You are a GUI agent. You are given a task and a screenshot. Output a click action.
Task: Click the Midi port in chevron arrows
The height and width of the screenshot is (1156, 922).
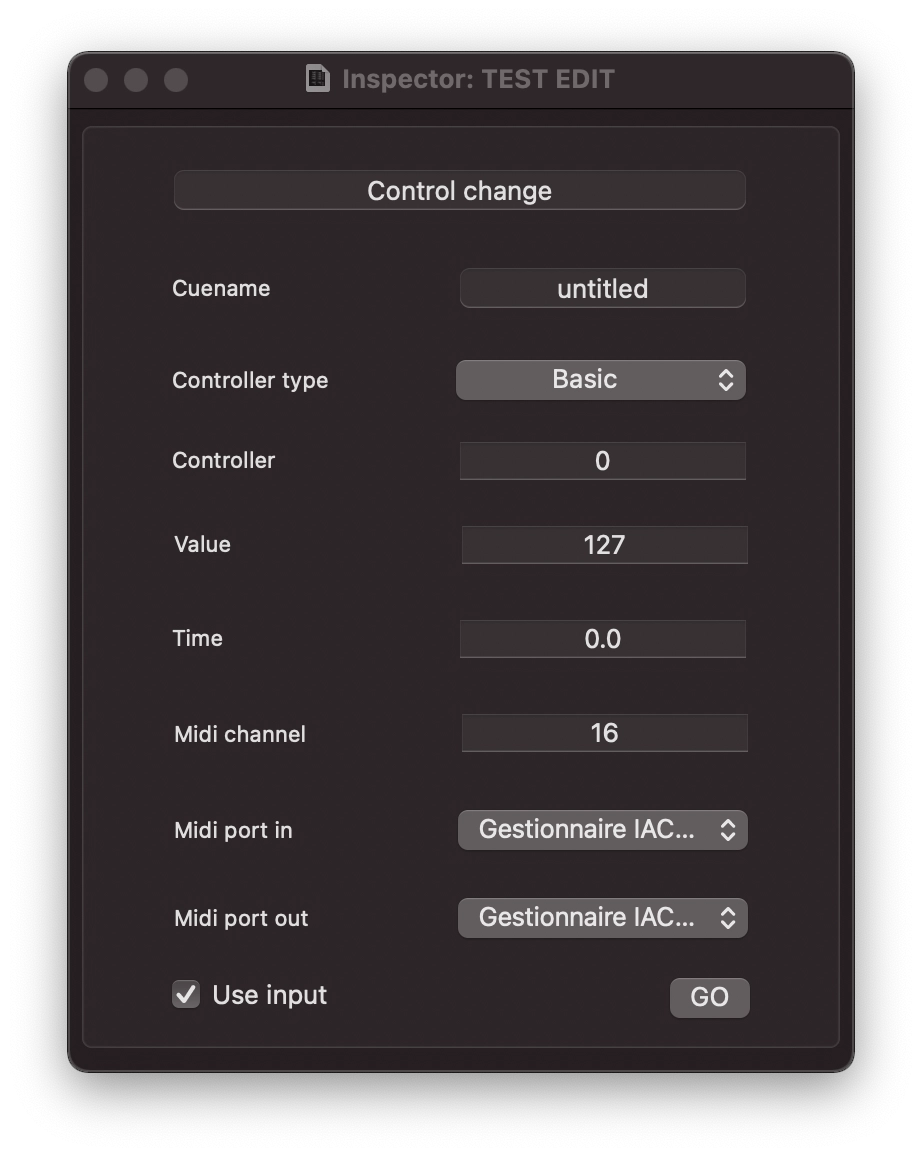pos(728,830)
